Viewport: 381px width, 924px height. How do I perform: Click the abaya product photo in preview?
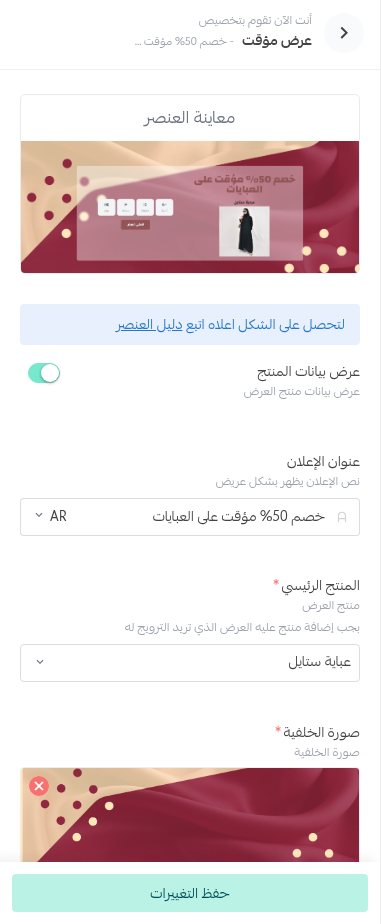click(x=244, y=231)
